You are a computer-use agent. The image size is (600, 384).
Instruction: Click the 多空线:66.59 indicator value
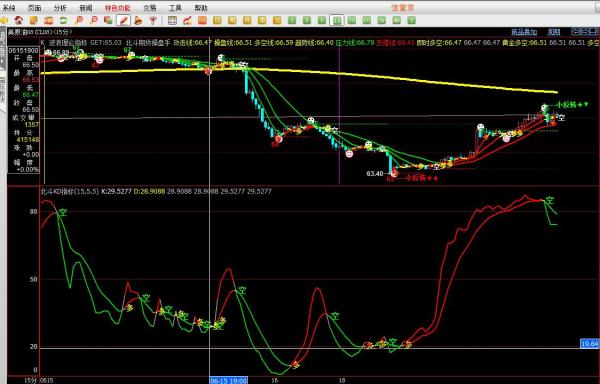pos(274,42)
